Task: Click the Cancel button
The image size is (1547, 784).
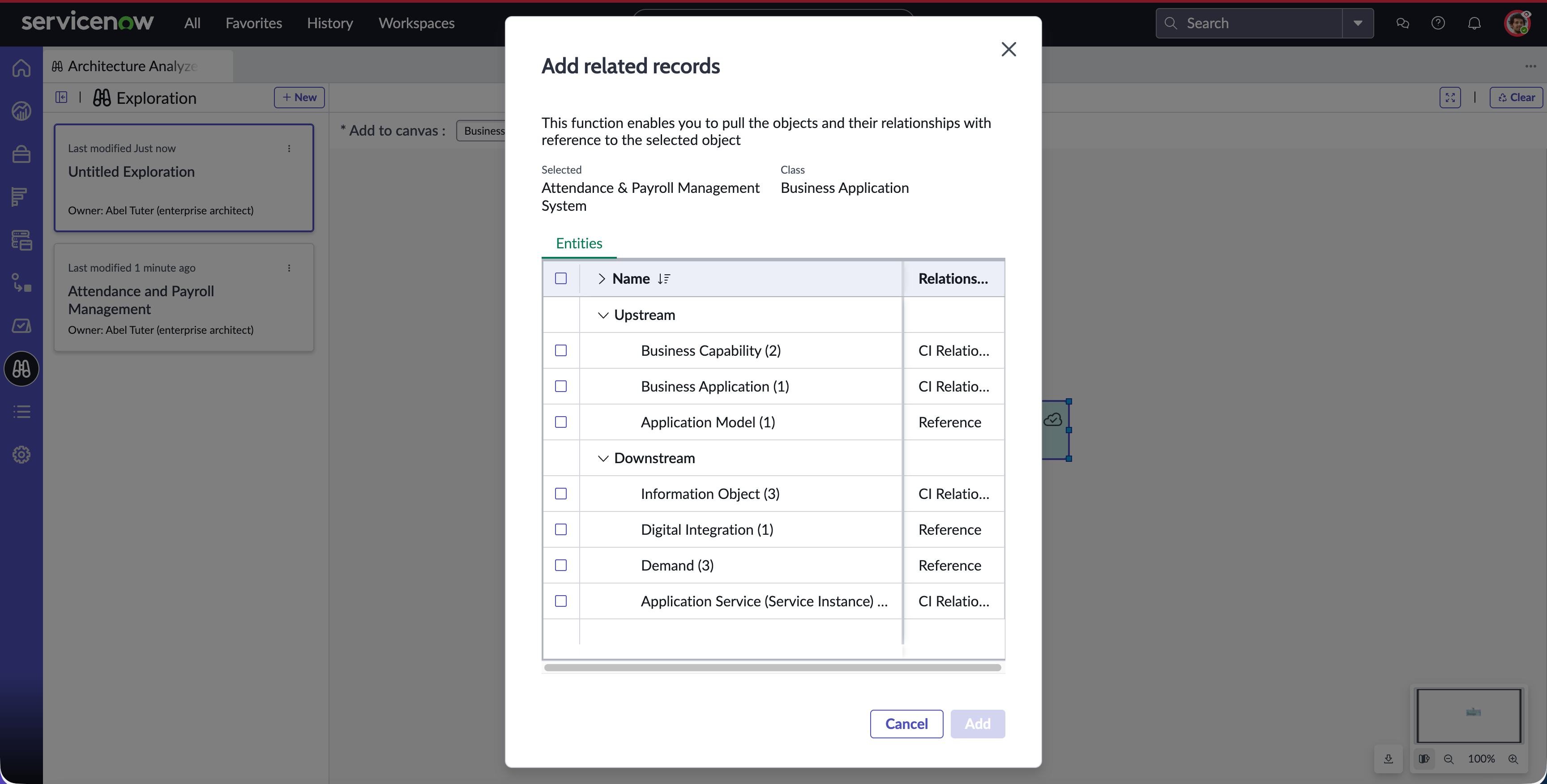Action: pos(906,724)
